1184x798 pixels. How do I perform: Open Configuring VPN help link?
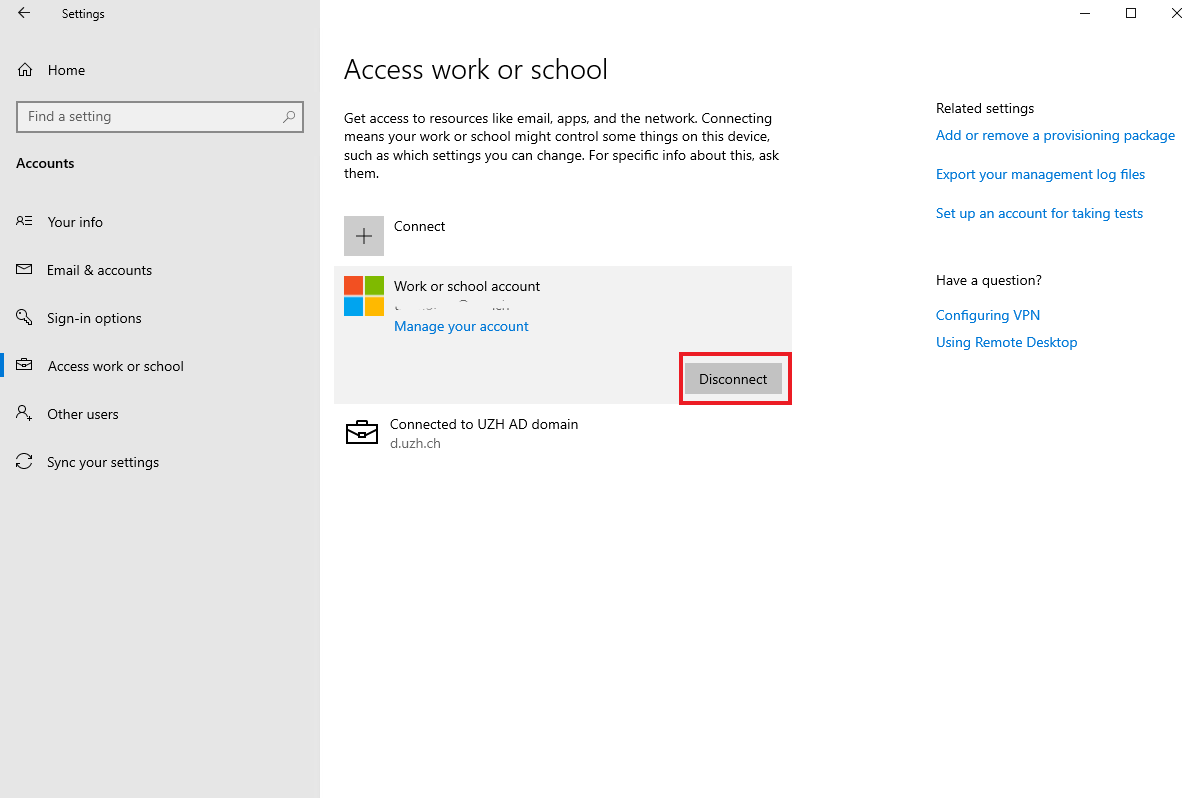coord(987,315)
